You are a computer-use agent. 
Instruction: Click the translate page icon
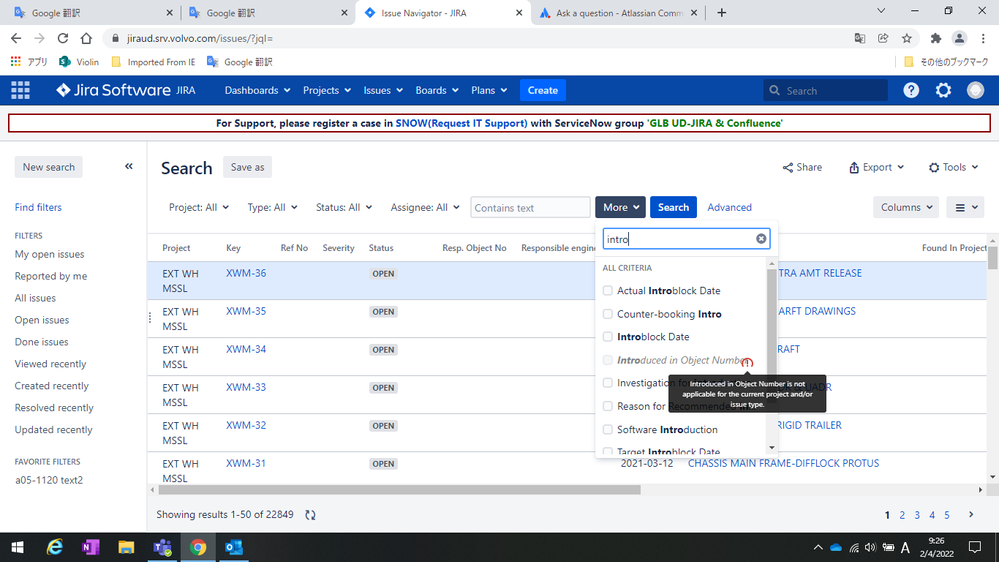[x=859, y=38]
